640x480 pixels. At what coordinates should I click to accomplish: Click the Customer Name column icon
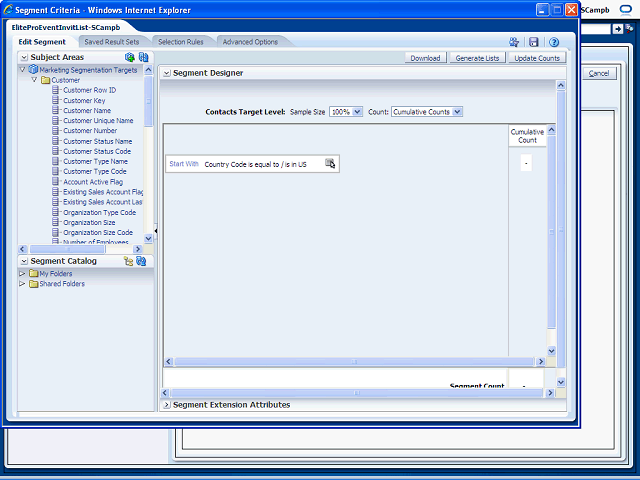coord(56,110)
